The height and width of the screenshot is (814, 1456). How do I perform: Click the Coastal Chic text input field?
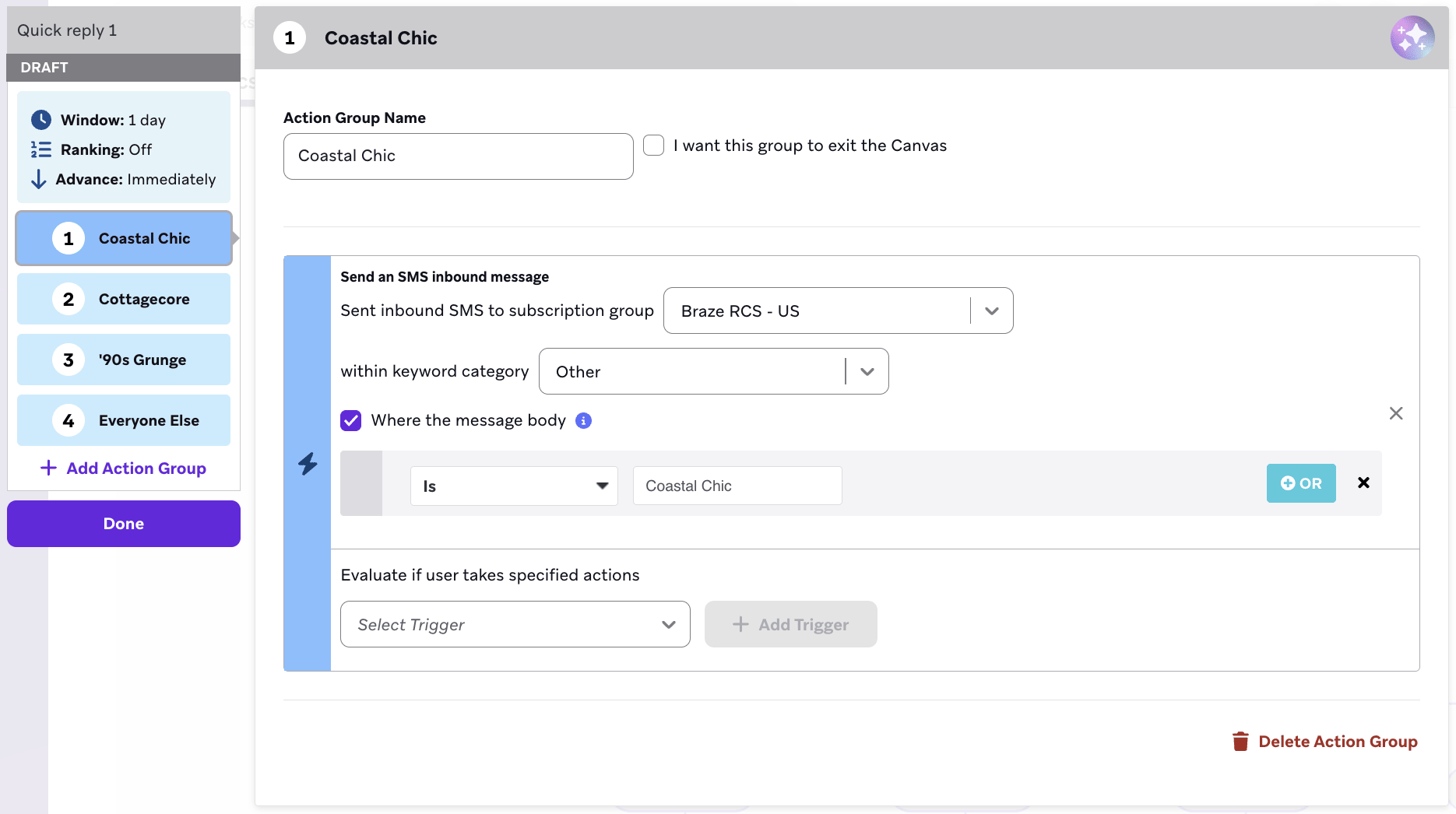click(x=736, y=486)
